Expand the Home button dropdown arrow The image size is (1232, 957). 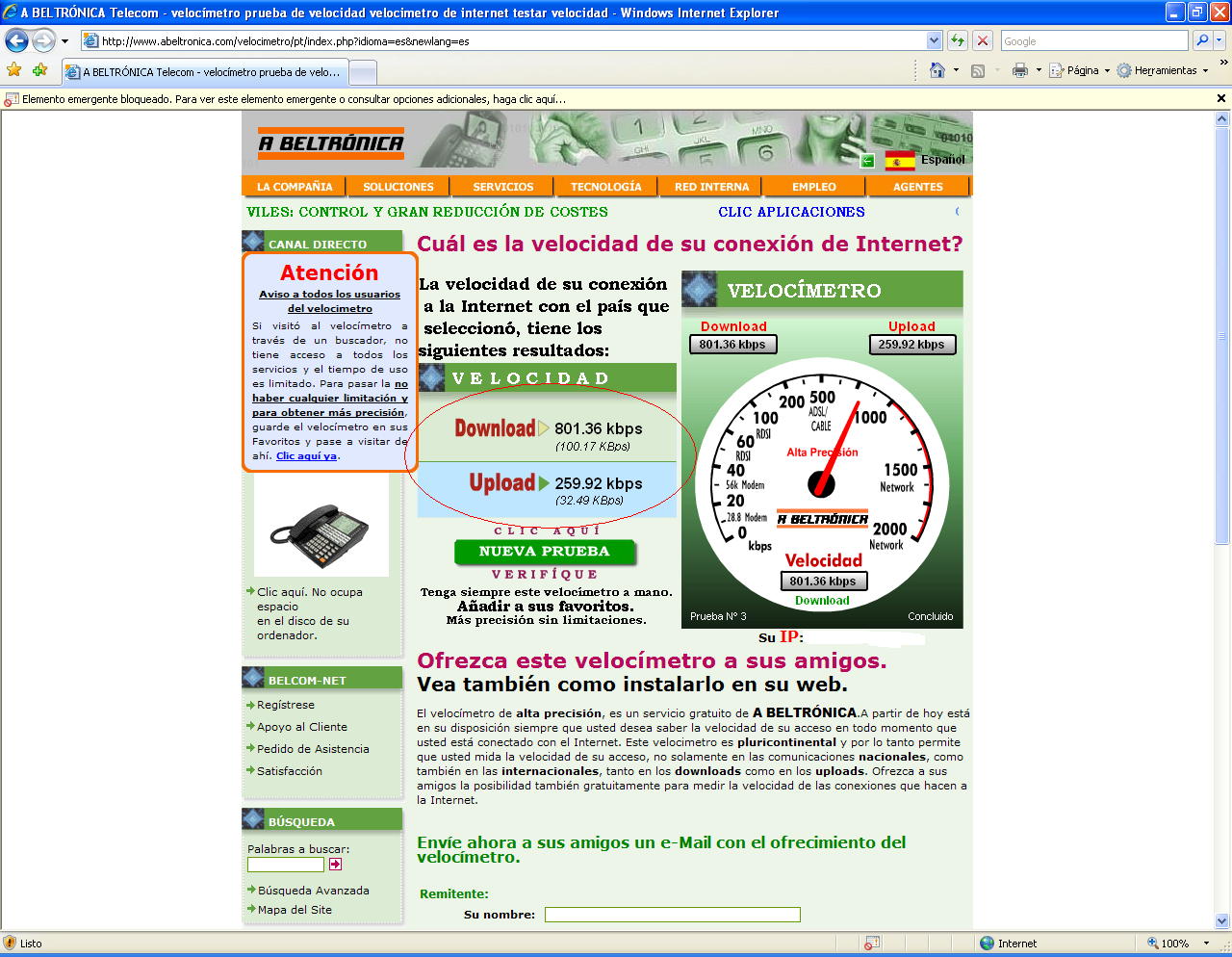pyautogui.click(x=955, y=70)
